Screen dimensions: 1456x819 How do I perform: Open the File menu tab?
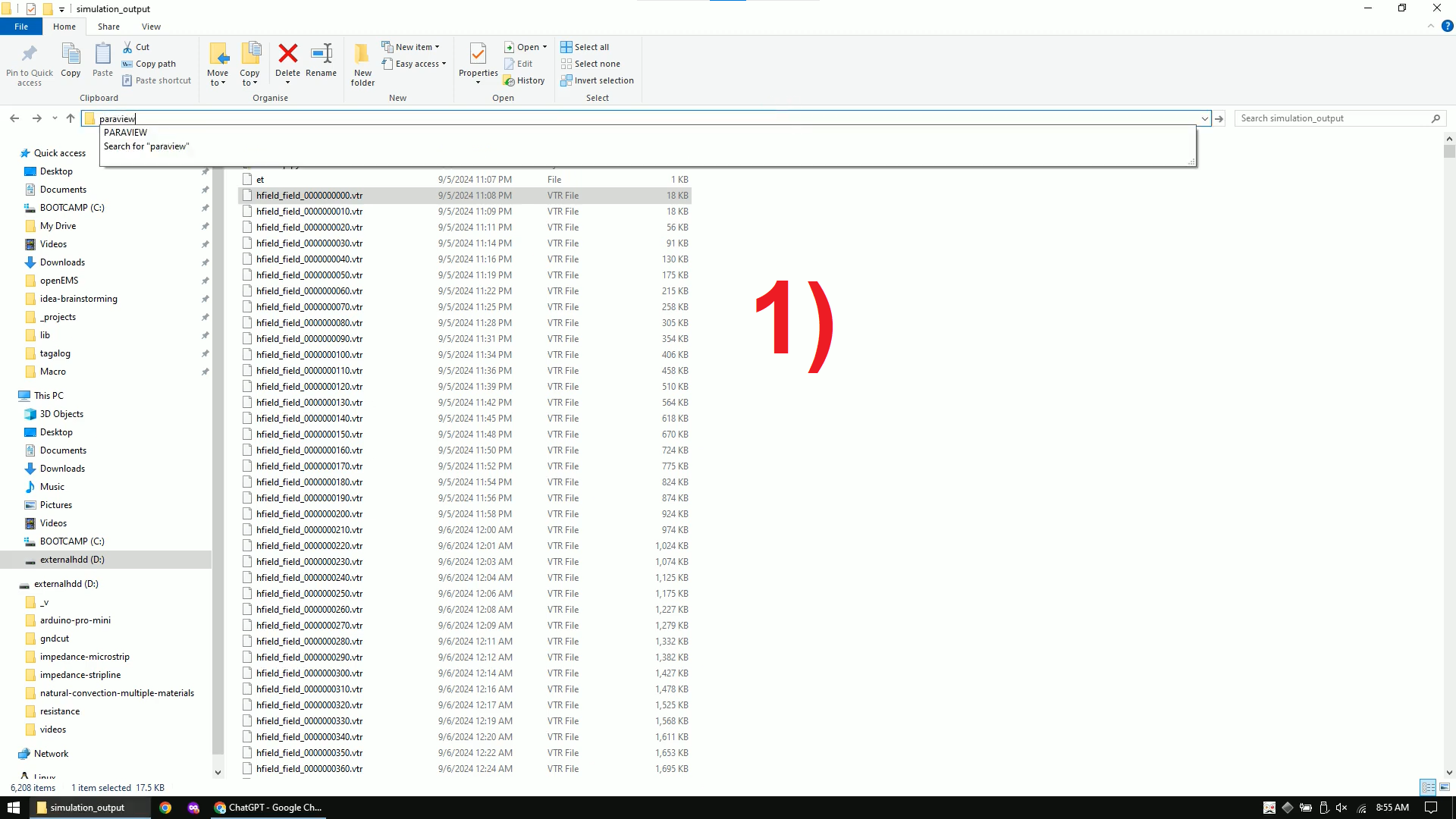point(21,27)
